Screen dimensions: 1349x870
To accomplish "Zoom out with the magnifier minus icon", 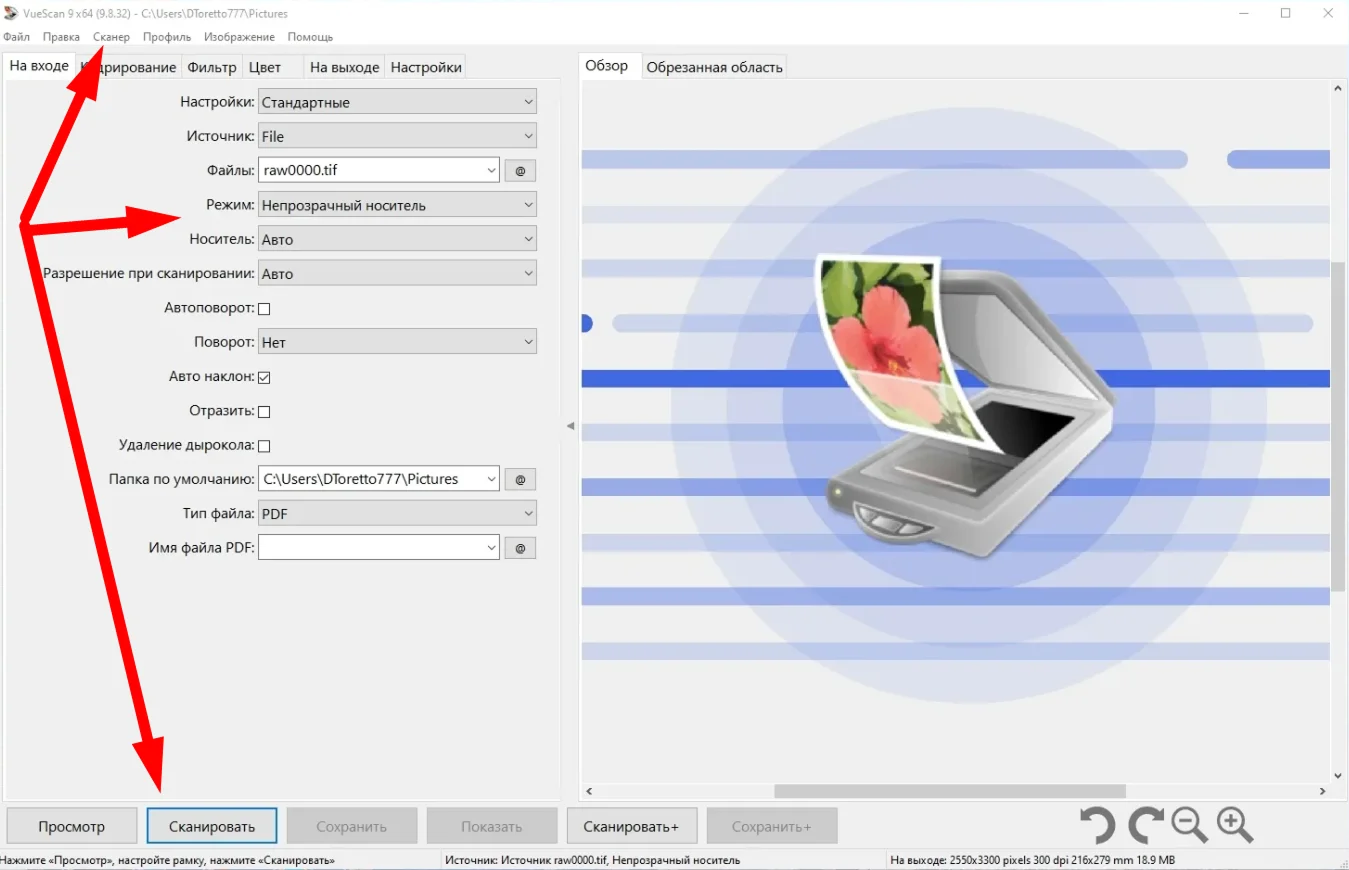I will pos(1189,825).
